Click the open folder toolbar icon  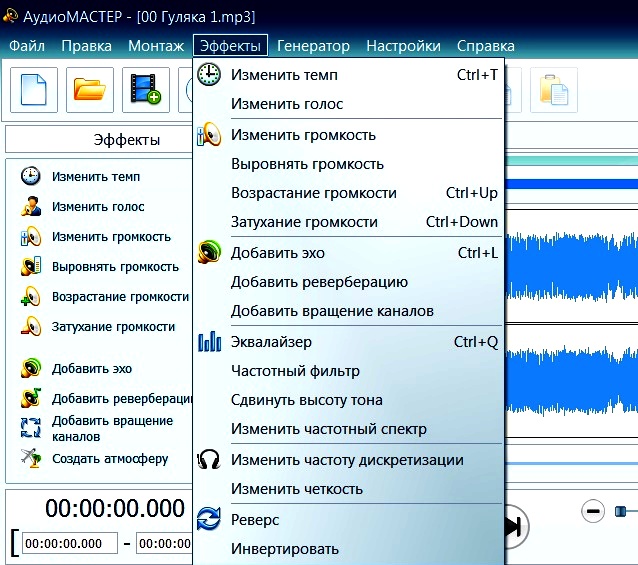89,90
